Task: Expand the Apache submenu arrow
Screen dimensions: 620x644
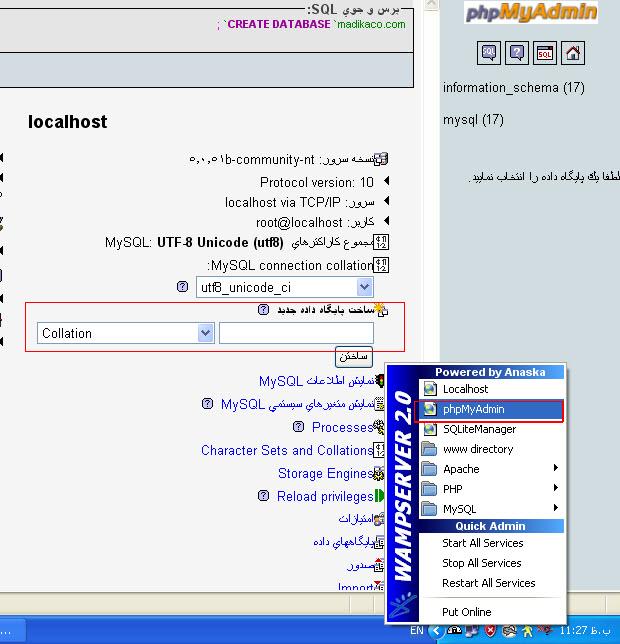Action: (x=556, y=468)
